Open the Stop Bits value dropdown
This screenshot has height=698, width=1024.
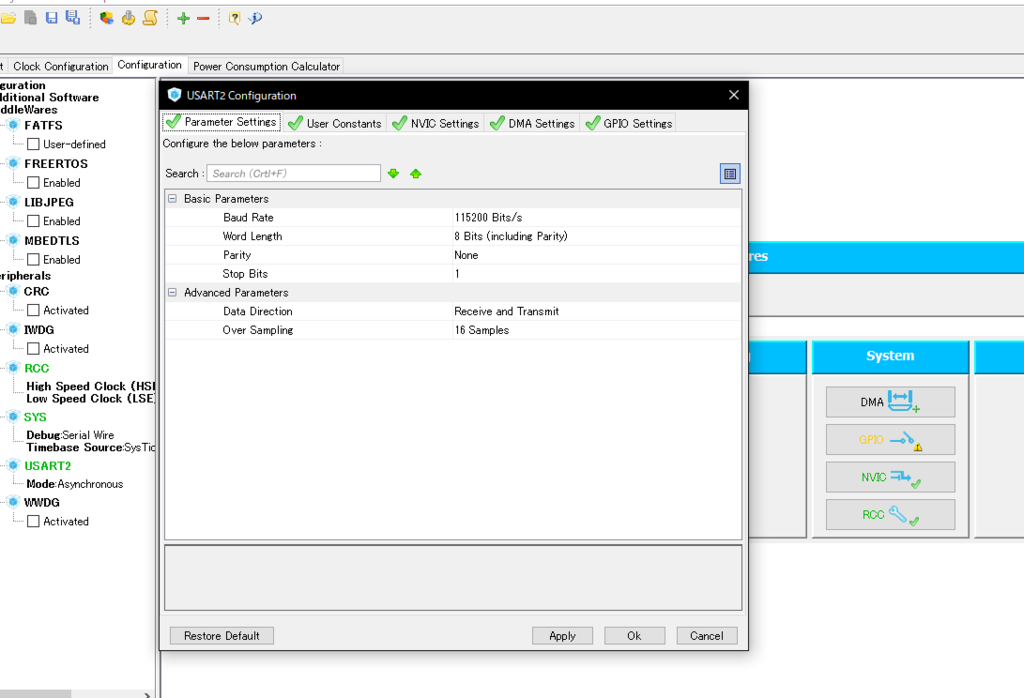(x=596, y=274)
